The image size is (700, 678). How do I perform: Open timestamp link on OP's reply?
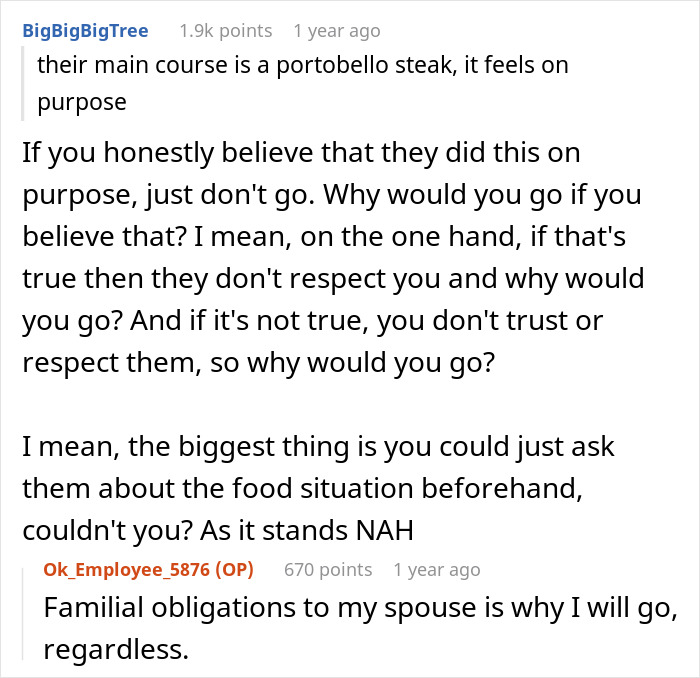click(437, 570)
